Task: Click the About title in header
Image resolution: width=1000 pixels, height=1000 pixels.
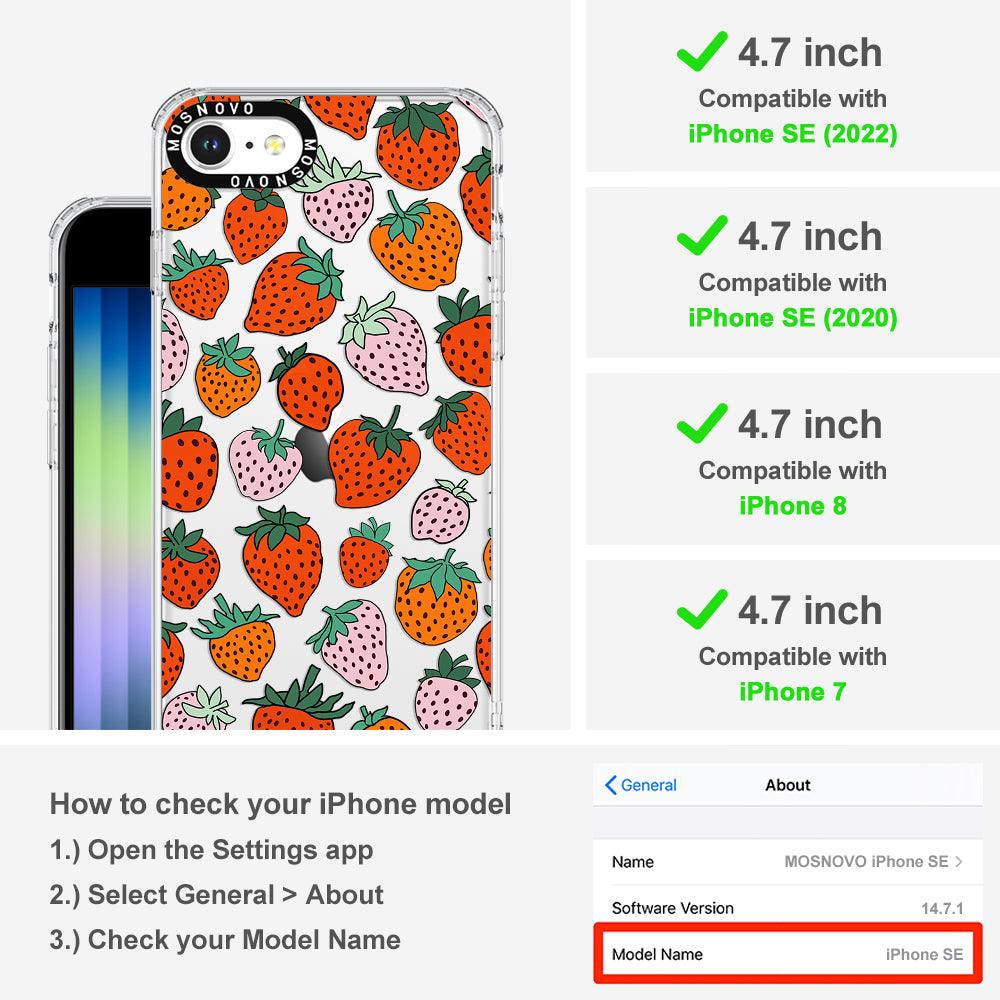Action: tap(788, 785)
